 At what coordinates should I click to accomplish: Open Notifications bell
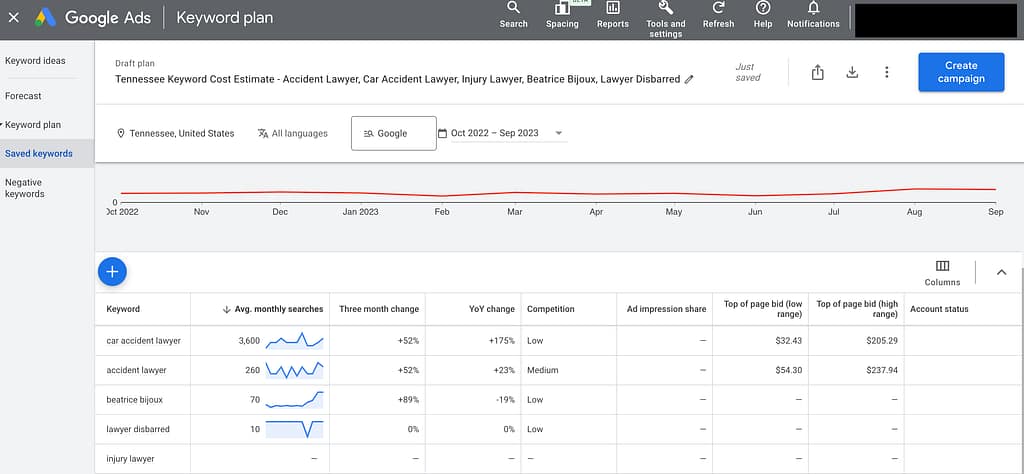[x=813, y=15]
